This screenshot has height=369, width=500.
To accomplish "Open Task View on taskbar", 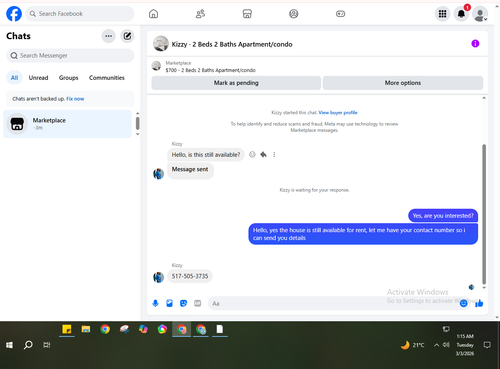I will pos(47,345).
